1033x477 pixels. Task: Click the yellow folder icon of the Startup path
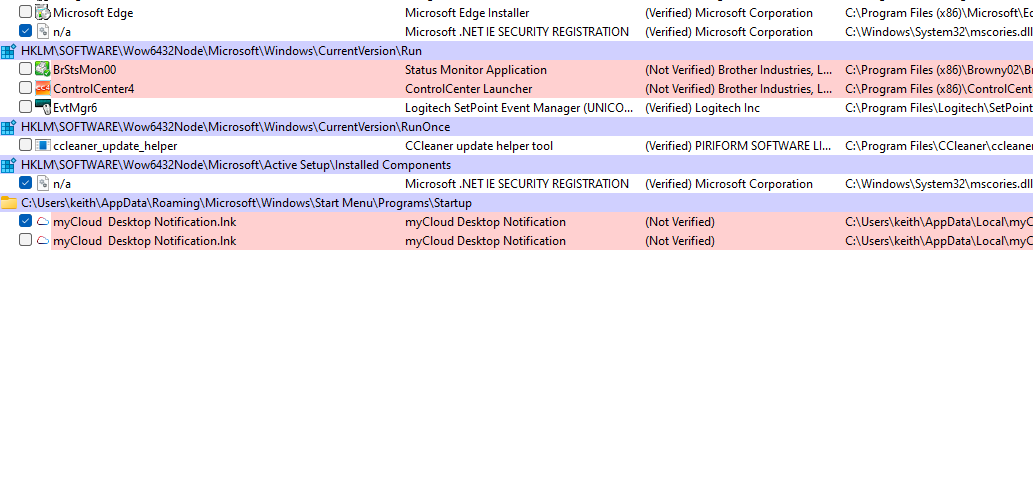[x=9, y=203]
